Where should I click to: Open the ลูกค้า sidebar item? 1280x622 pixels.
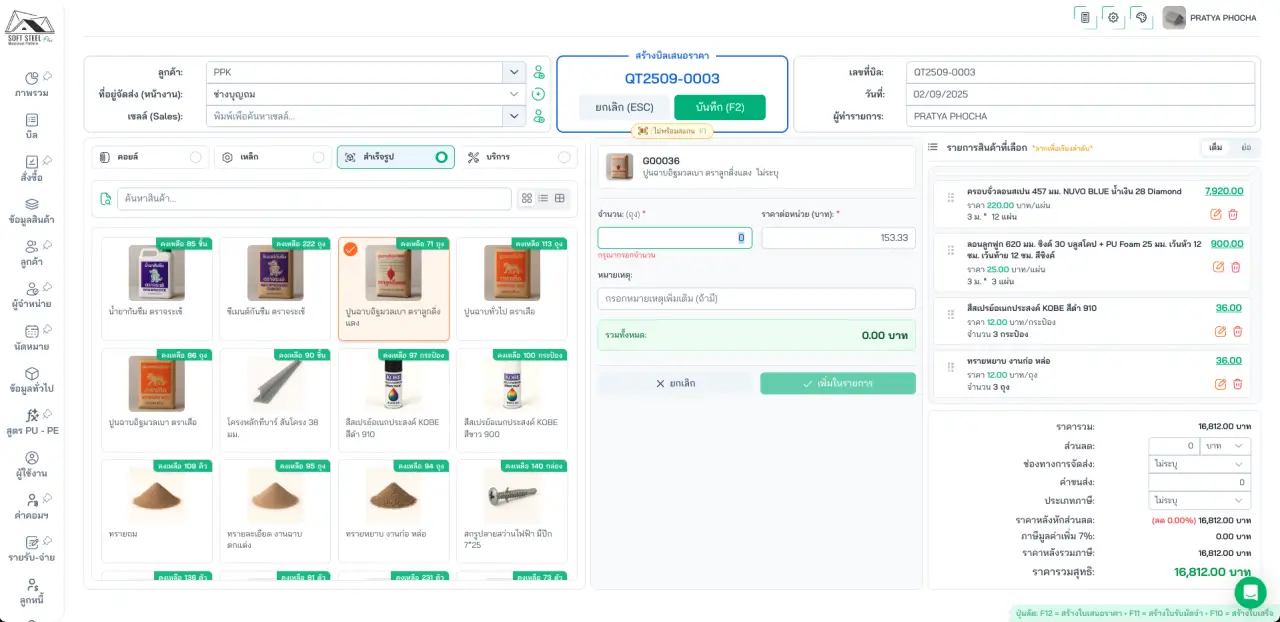pyautogui.click(x=32, y=252)
